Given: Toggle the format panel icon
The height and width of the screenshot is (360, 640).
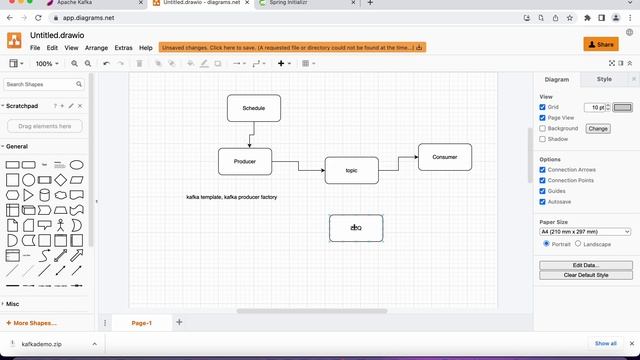Looking at the screenshot, I should [621, 63].
